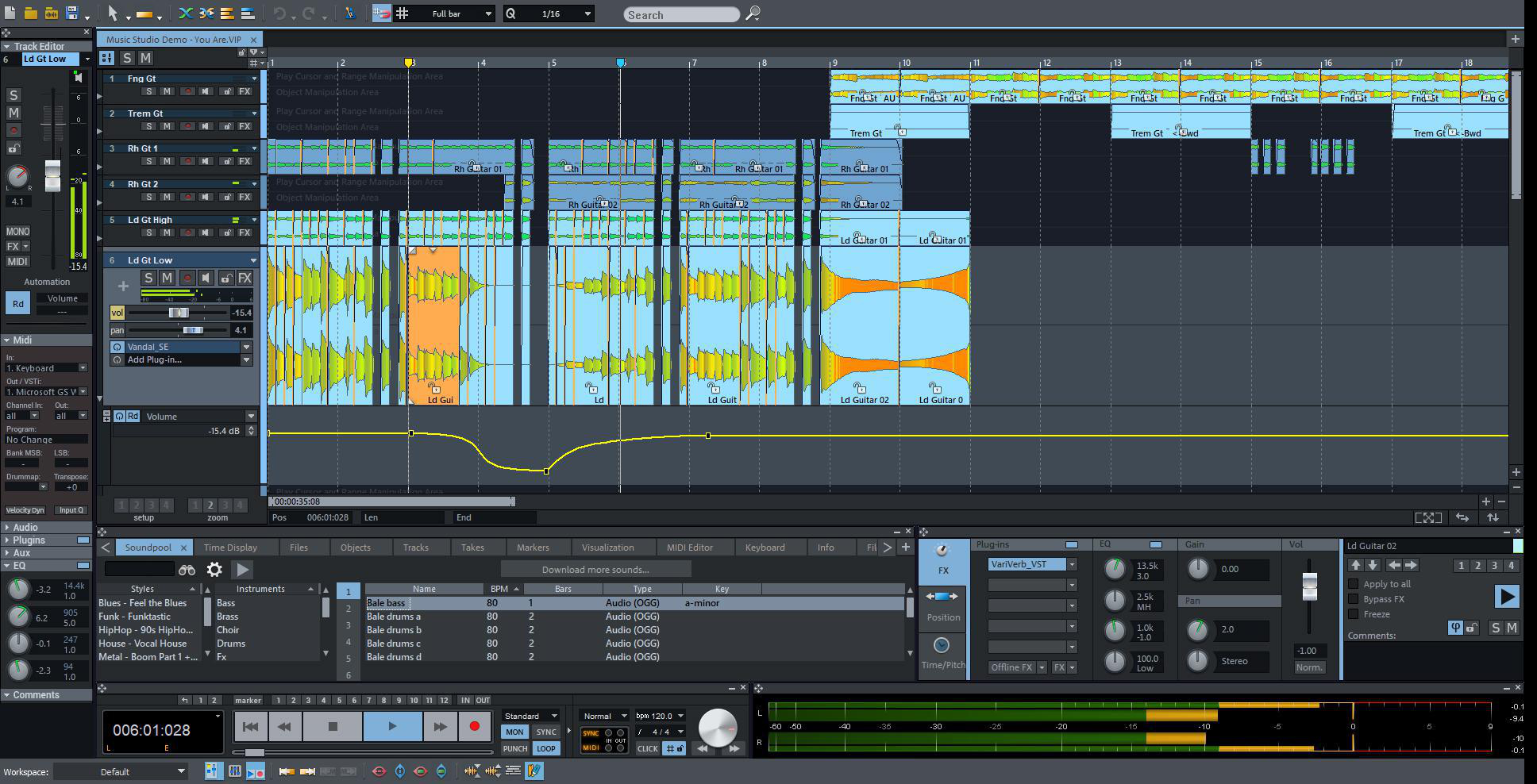The height and width of the screenshot is (784, 1537).
Task: Enable the Bypass FX checkbox
Action: (1354, 599)
